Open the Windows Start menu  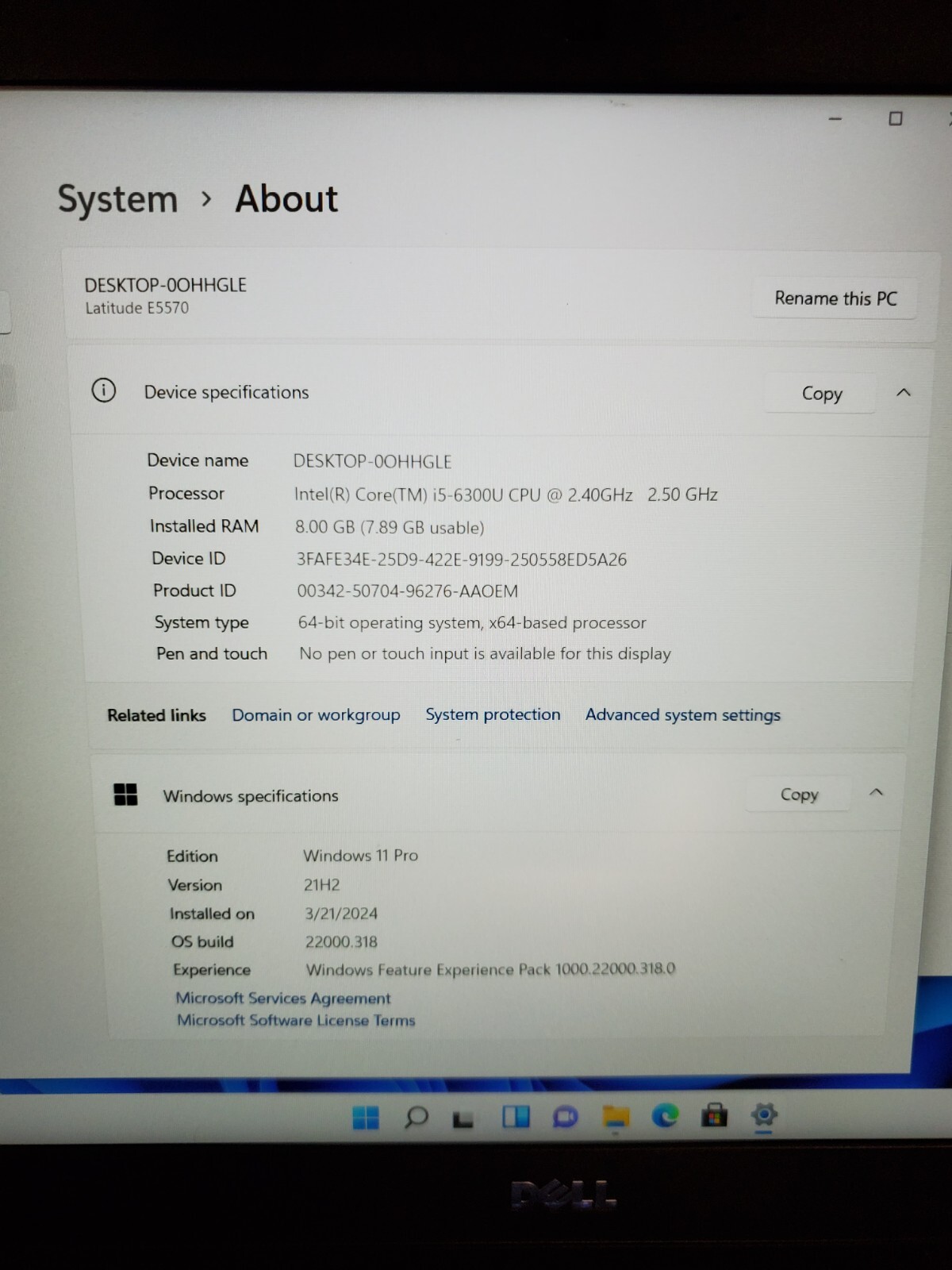366,1118
